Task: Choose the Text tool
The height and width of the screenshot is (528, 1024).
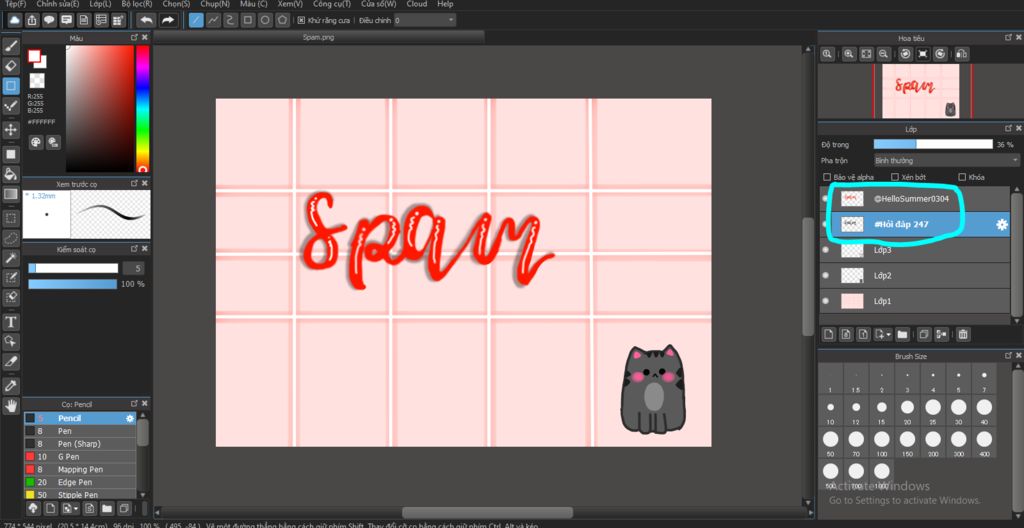Action: pos(11,322)
